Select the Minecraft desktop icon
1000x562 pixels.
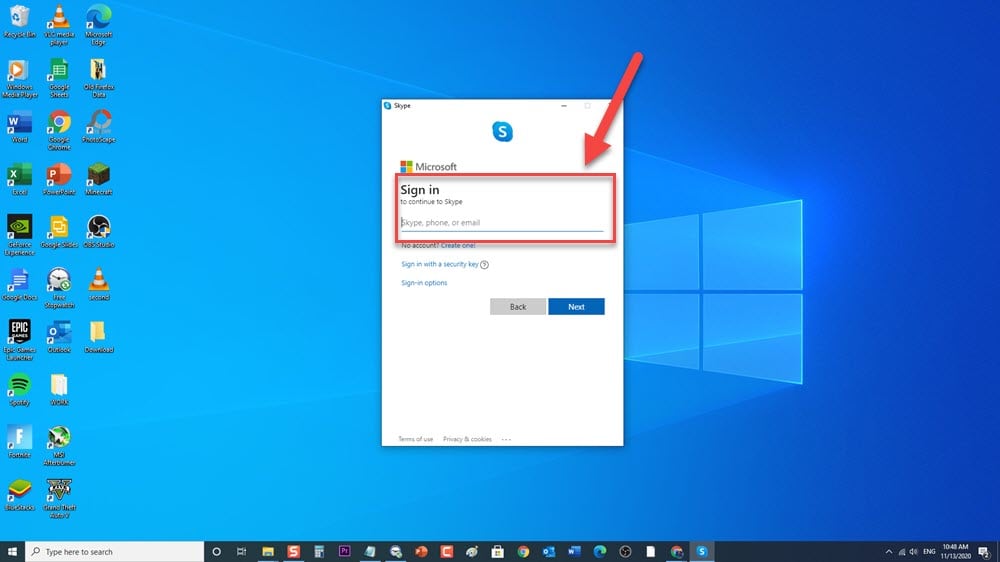pyautogui.click(x=99, y=179)
